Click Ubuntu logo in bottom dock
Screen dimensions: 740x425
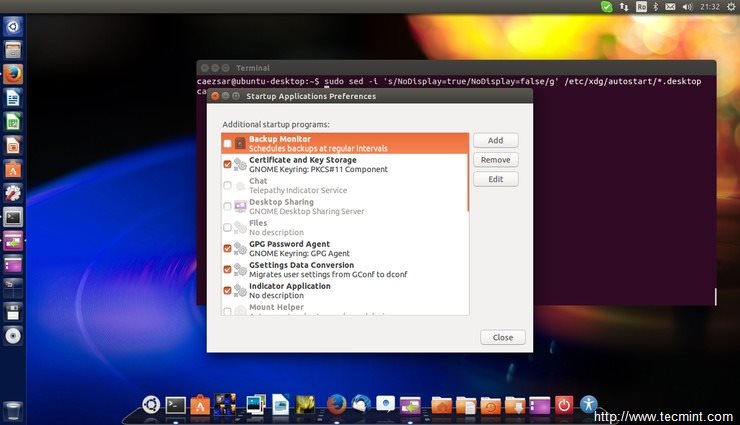(151, 405)
